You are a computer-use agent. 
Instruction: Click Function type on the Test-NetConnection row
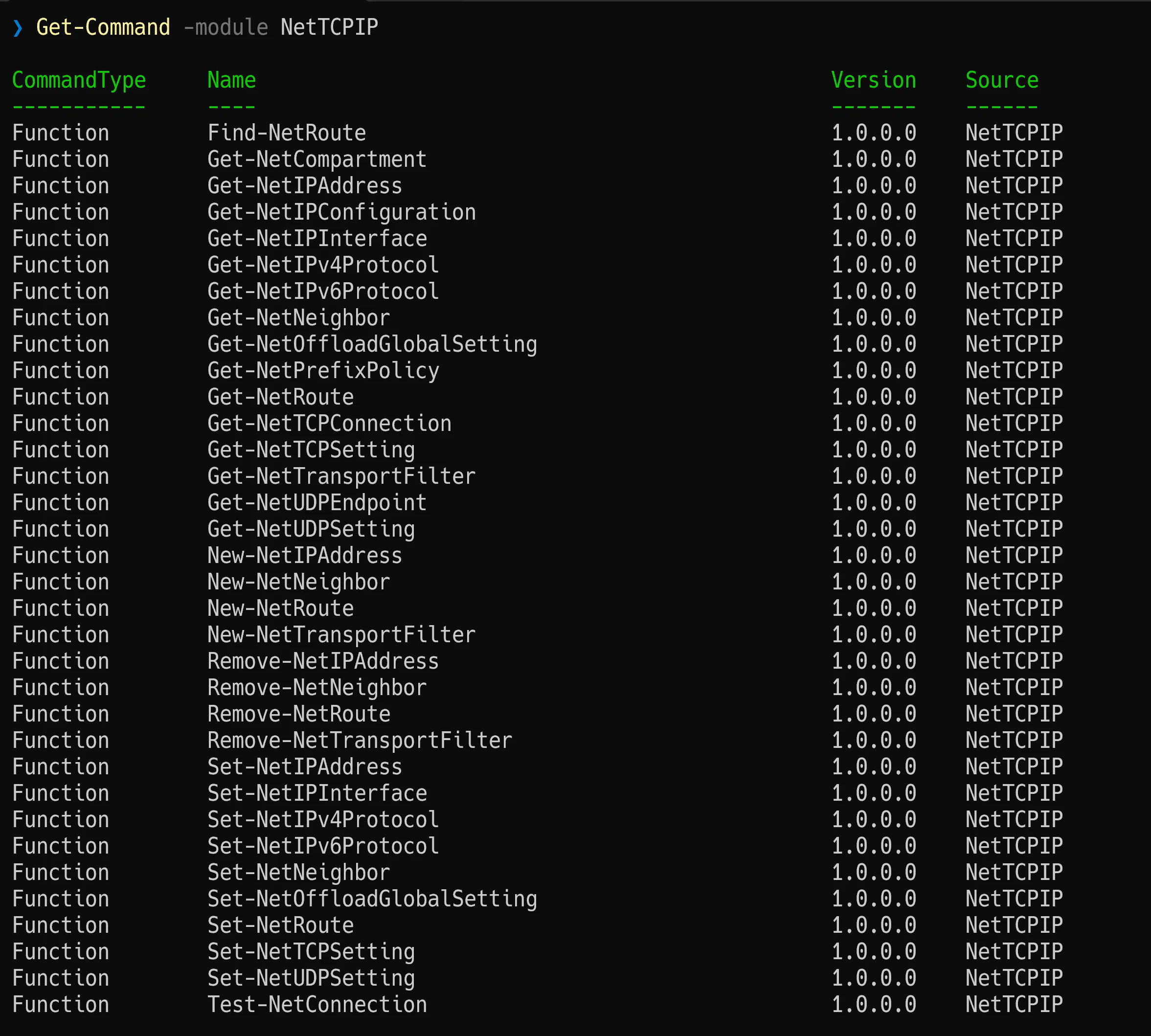[61, 1005]
